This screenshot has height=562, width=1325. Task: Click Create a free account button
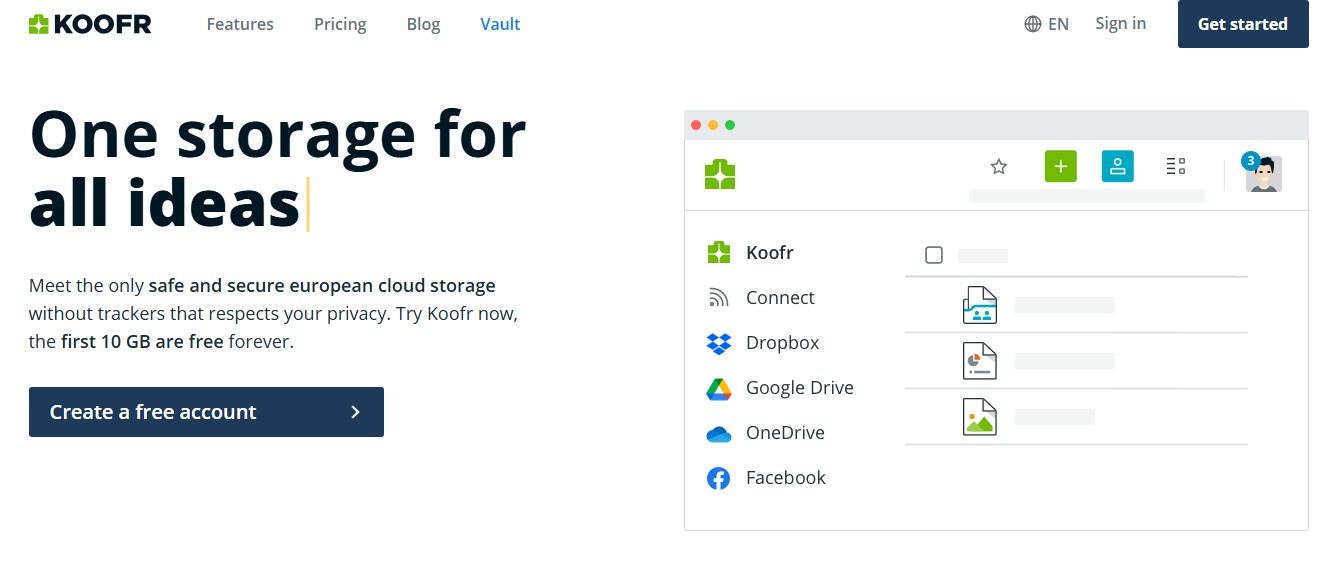(x=206, y=412)
